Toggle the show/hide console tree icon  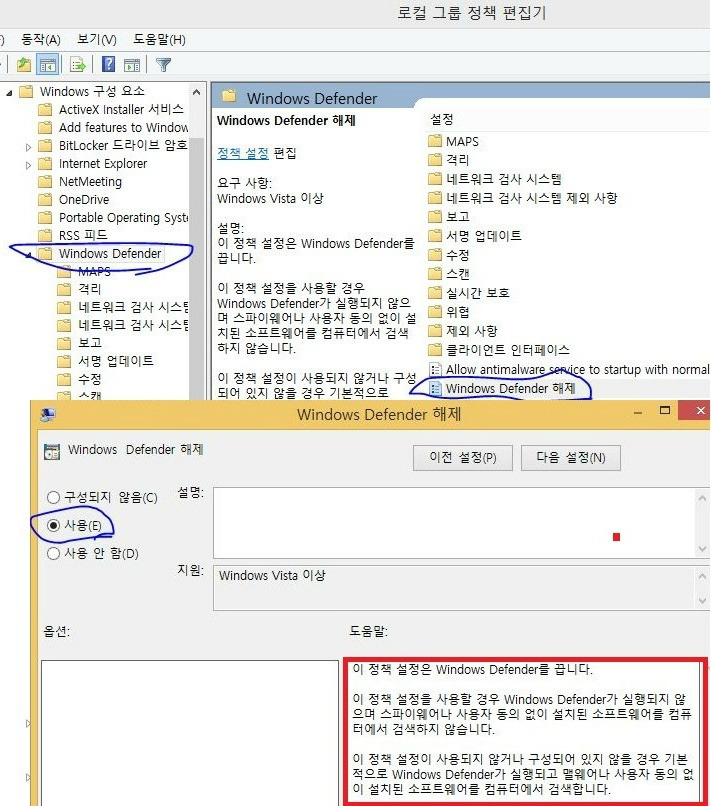[x=47, y=65]
